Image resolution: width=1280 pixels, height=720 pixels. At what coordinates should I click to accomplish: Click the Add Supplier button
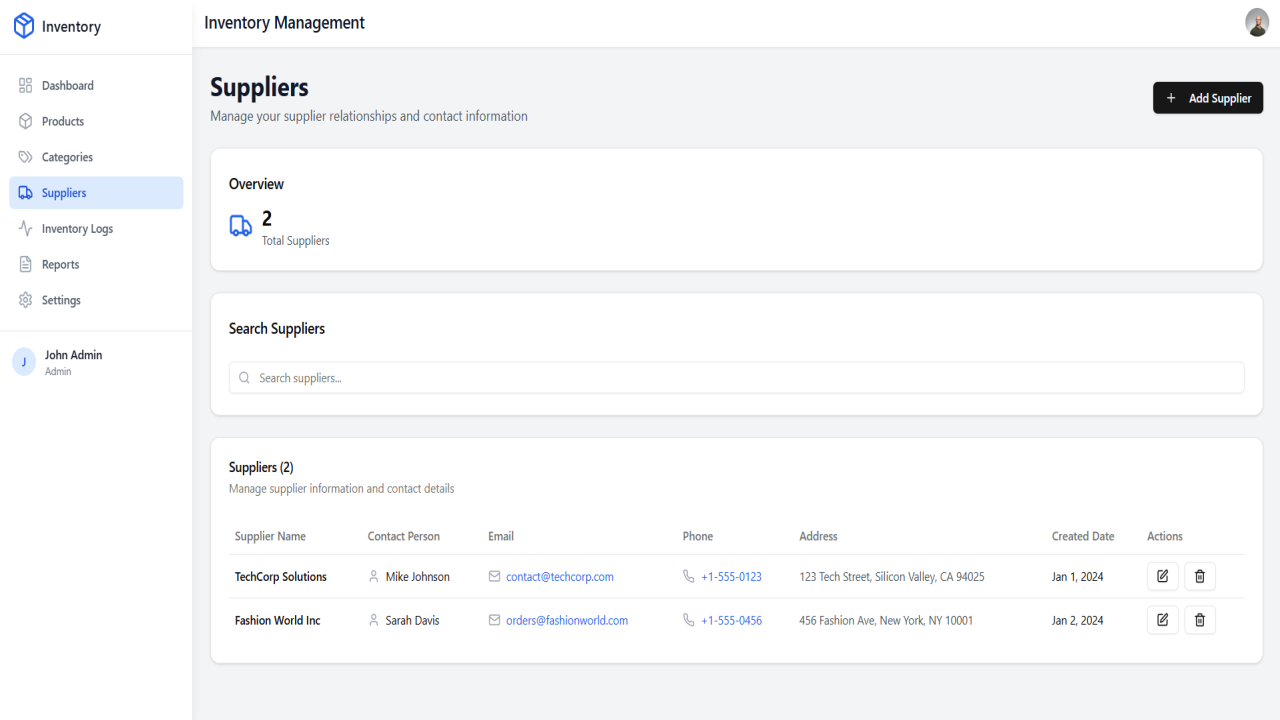[x=1208, y=98]
